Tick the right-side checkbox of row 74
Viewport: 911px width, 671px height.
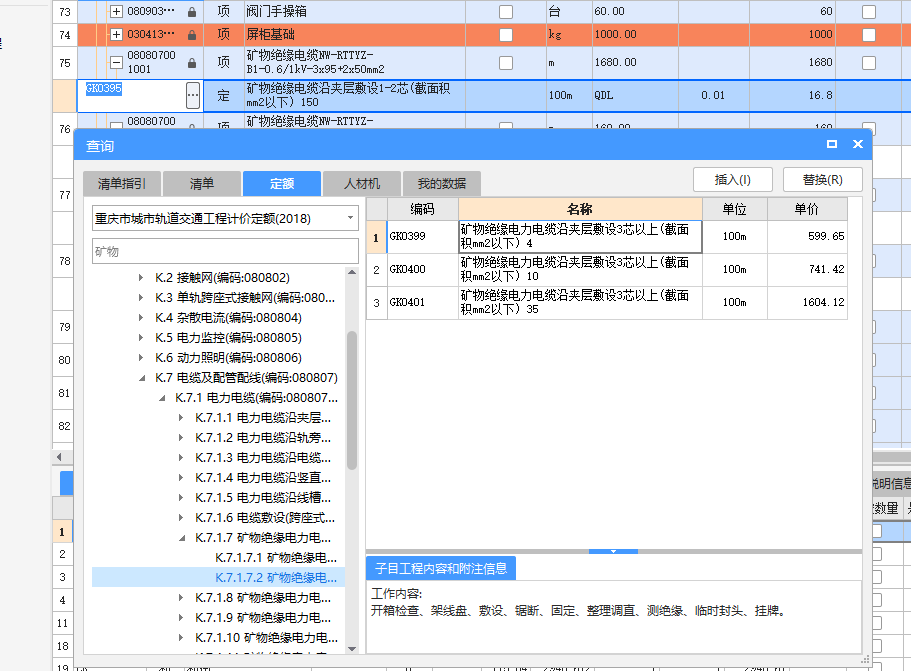tap(869, 35)
